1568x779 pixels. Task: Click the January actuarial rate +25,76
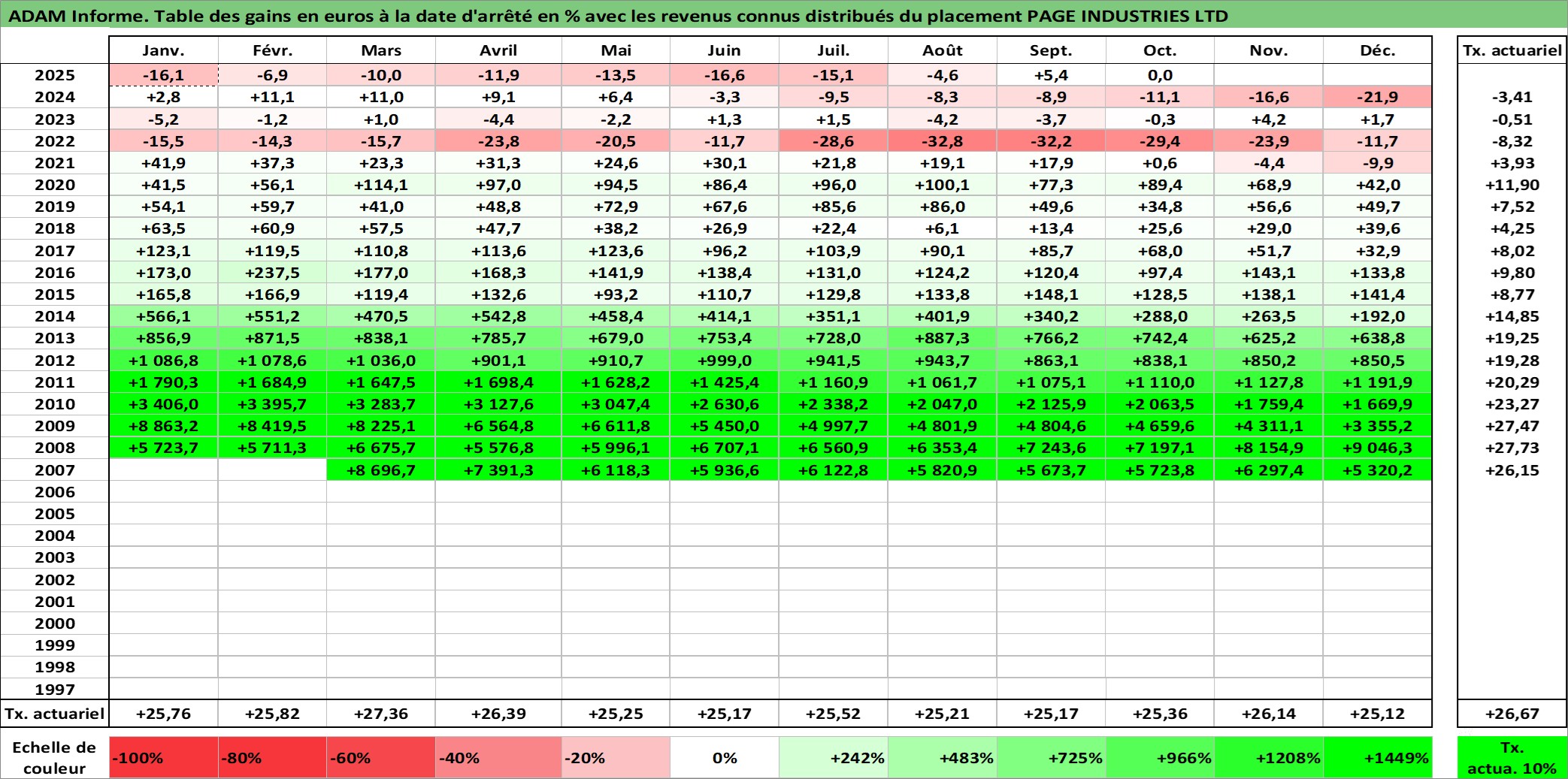[163, 714]
